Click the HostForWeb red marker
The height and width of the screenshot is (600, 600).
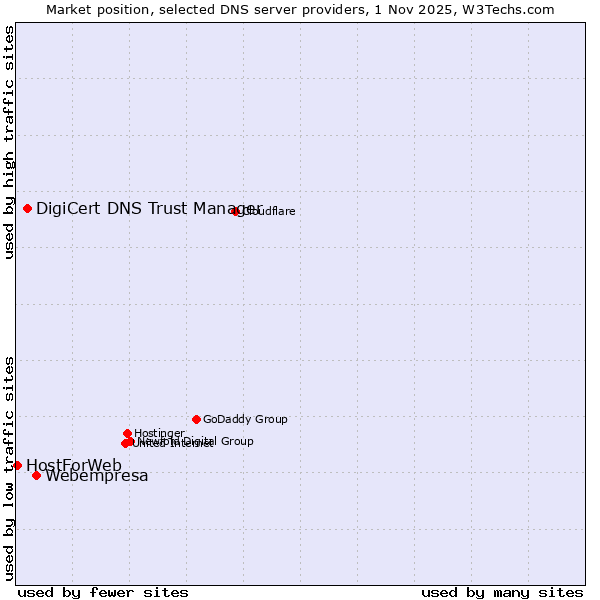click(17, 465)
